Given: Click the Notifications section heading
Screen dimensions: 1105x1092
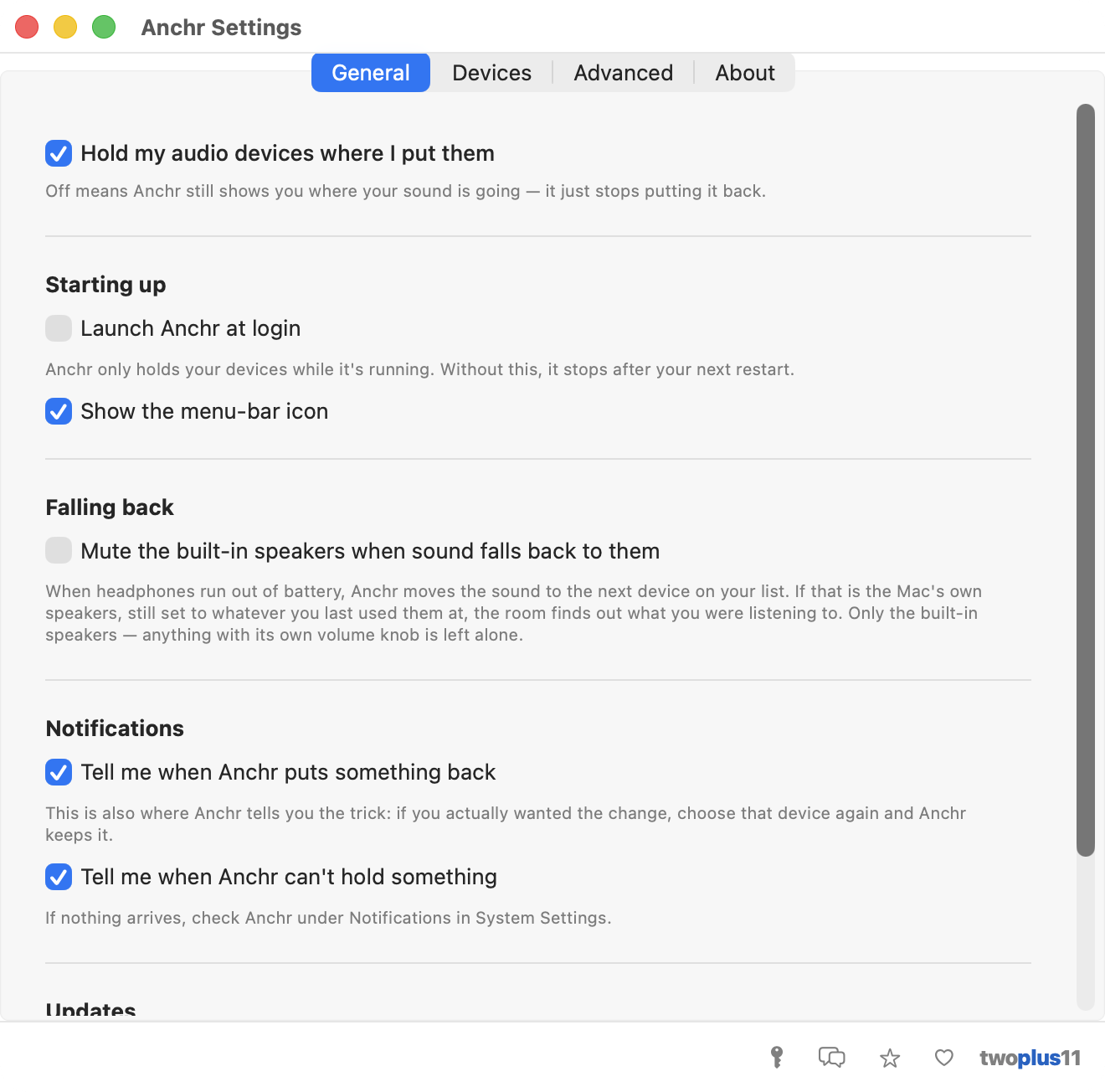Looking at the screenshot, I should pyautogui.click(x=115, y=729).
